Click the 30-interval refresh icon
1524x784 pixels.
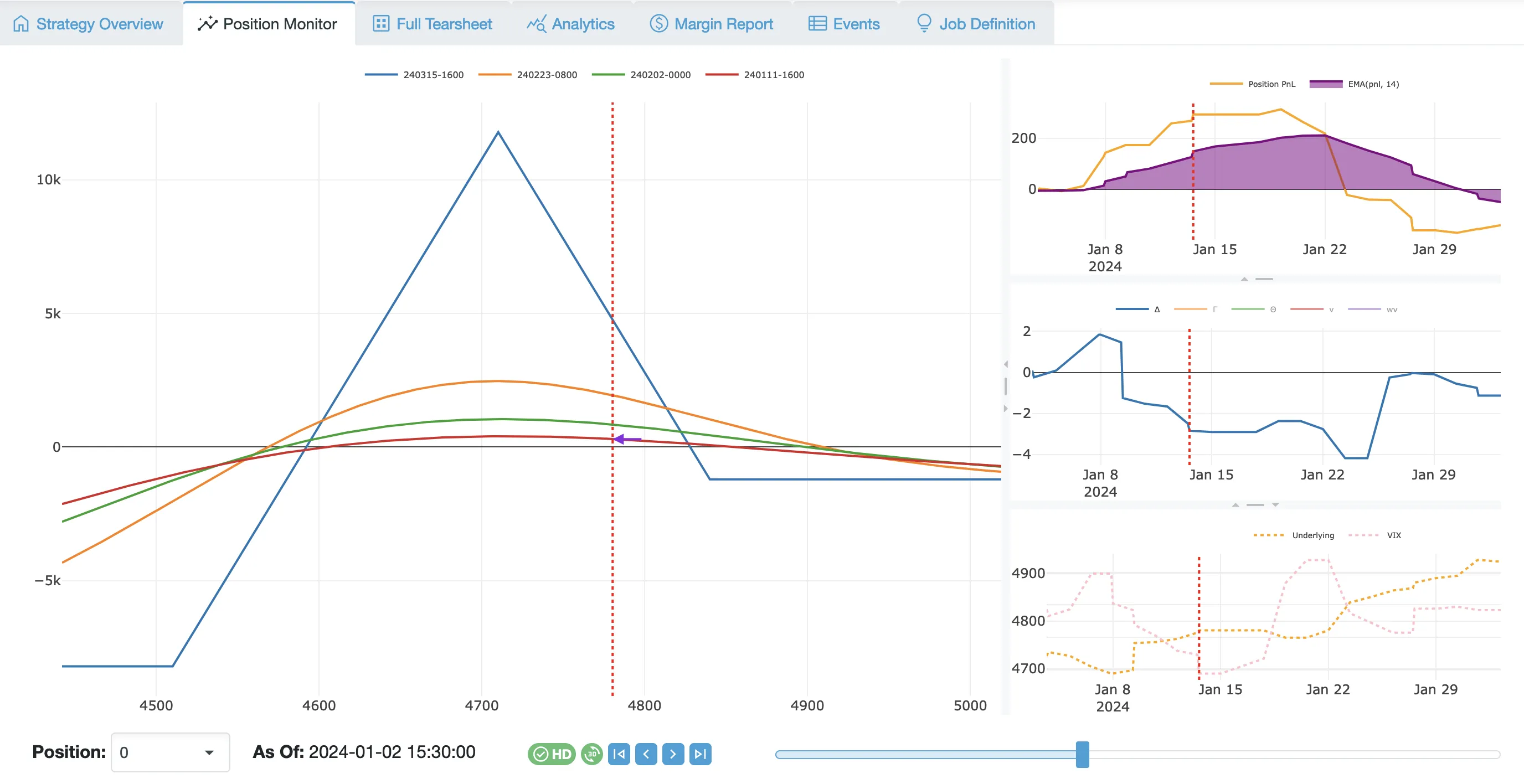click(591, 754)
